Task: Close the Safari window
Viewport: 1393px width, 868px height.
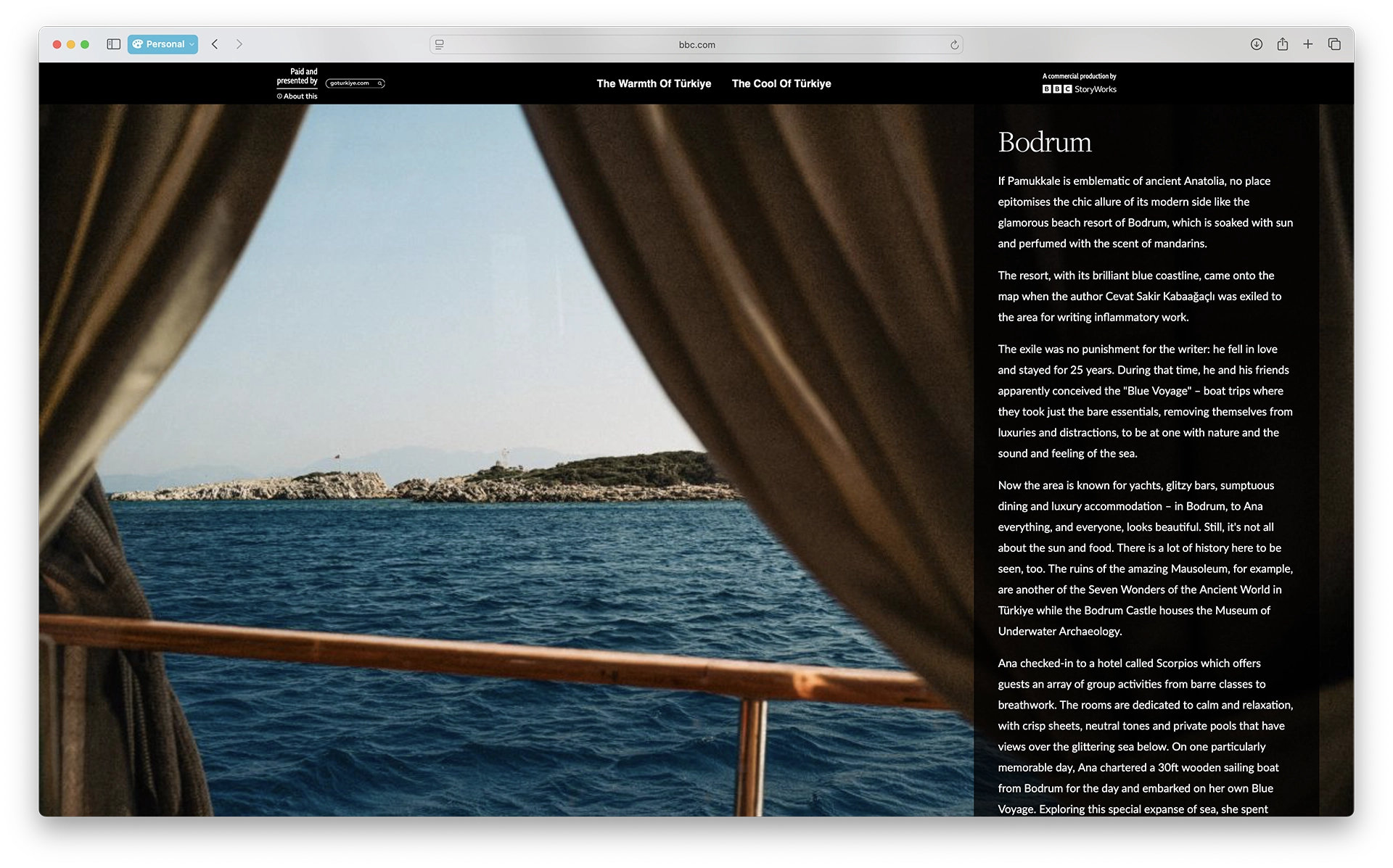Action: [57, 44]
